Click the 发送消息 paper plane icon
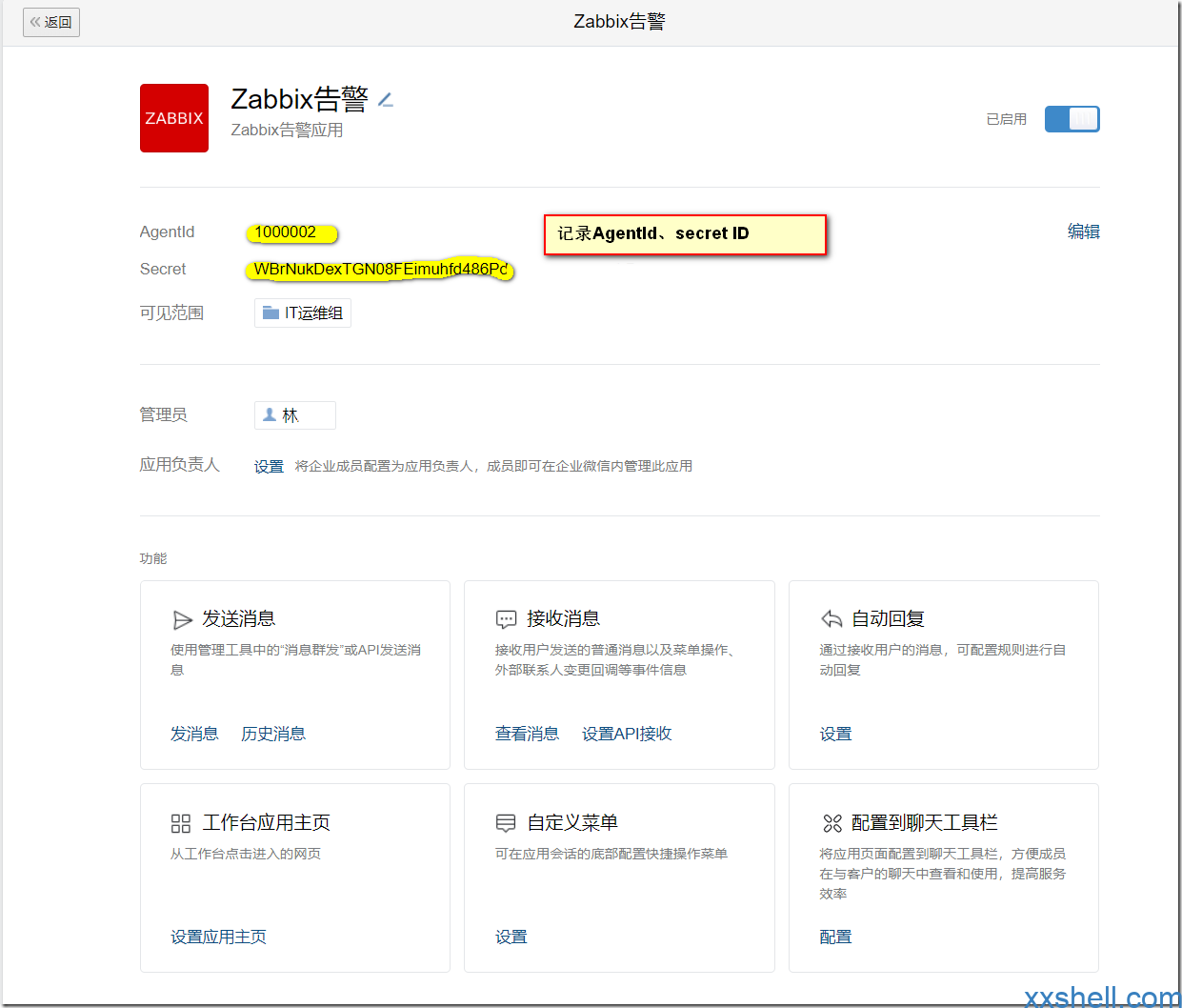The image size is (1182, 1008). pyautogui.click(x=183, y=620)
